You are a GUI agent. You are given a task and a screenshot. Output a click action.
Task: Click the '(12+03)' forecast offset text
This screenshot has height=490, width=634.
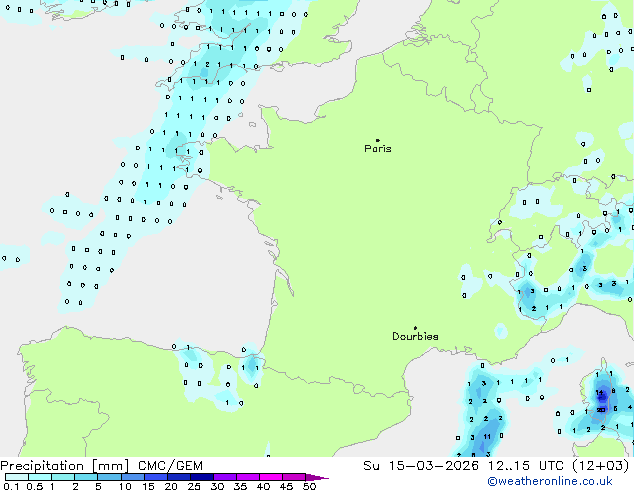pos(600,466)
